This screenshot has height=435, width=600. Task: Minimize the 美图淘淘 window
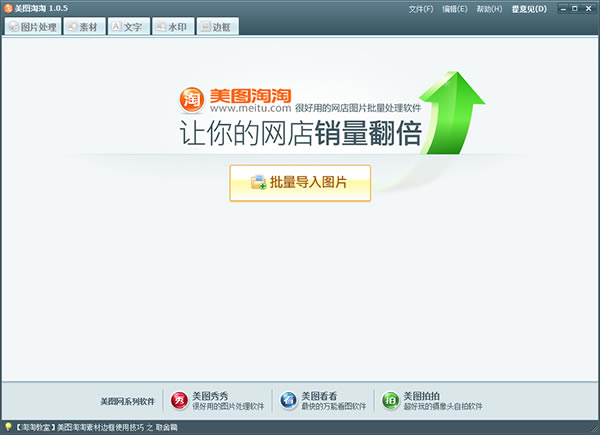(563, 8)
